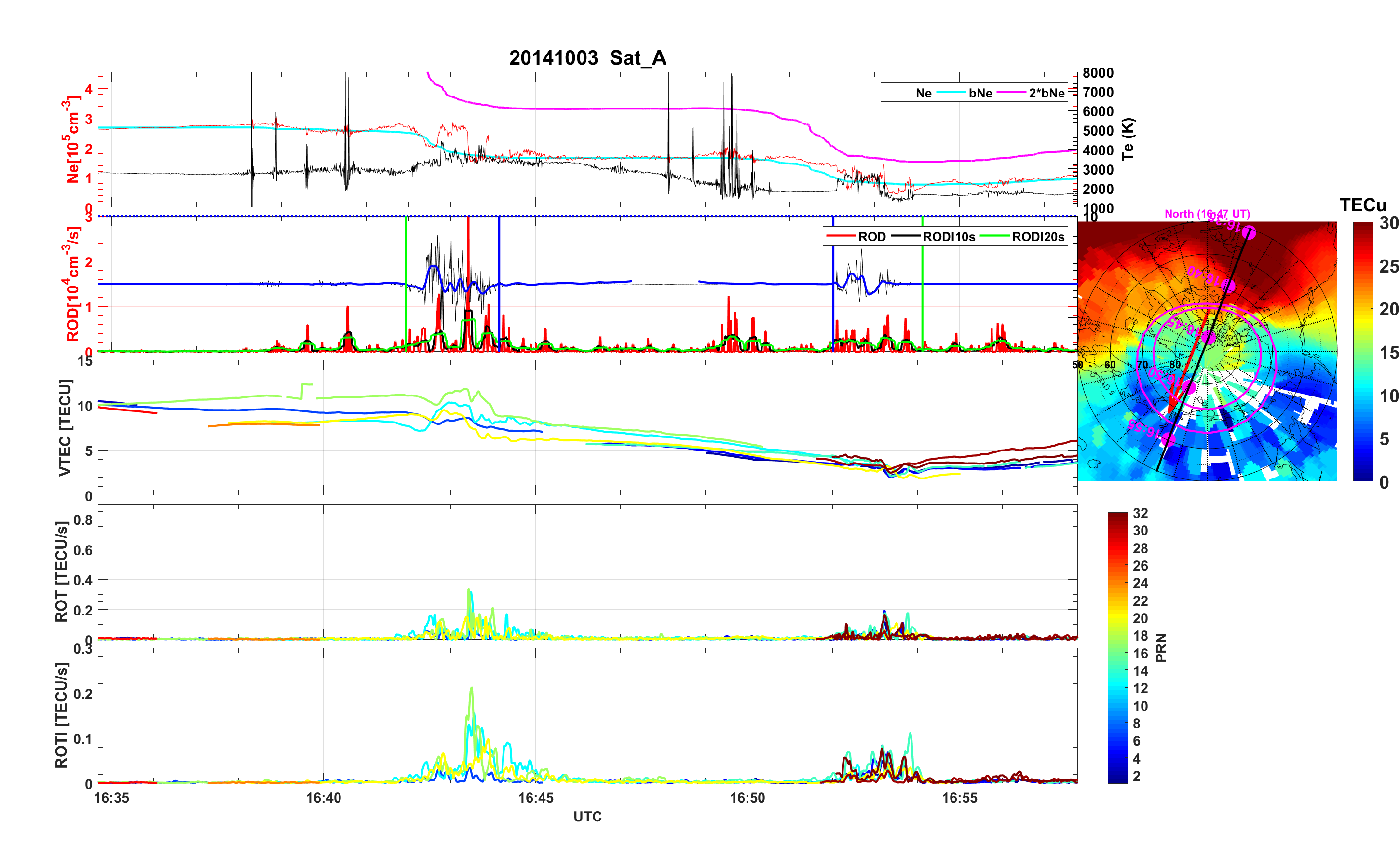Click the PRN colorbar title text
Image resolution: width=1400 pixels, height=847 pixels.
click(1161, 647)
